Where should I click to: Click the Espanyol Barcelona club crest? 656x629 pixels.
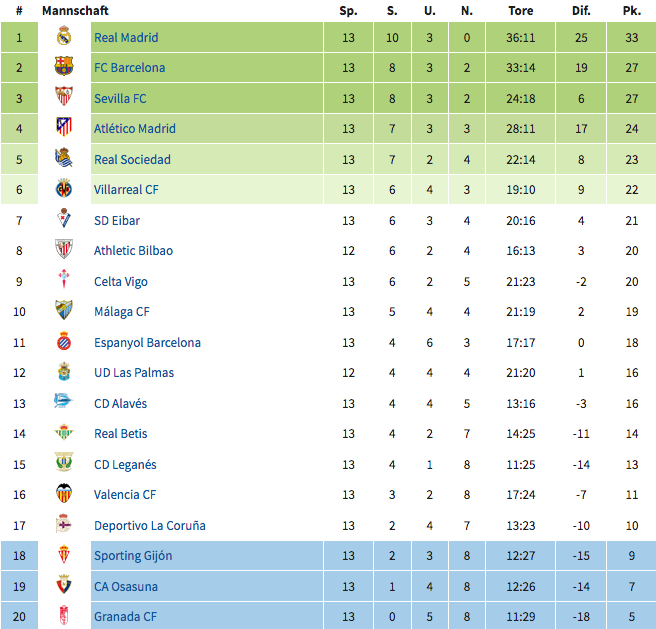(64, 343)
